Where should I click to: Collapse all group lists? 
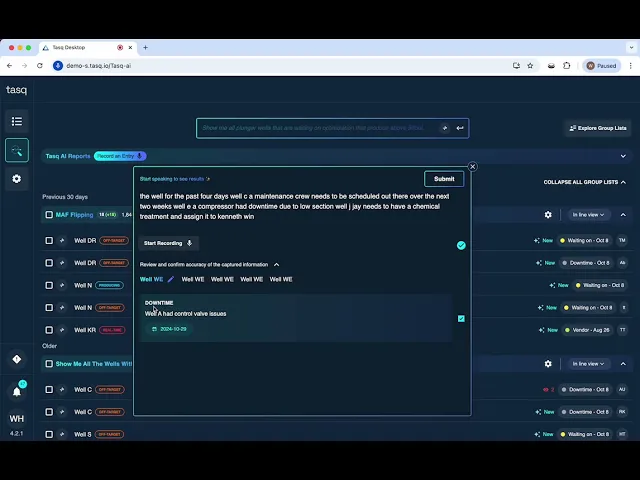click(584, 182)
